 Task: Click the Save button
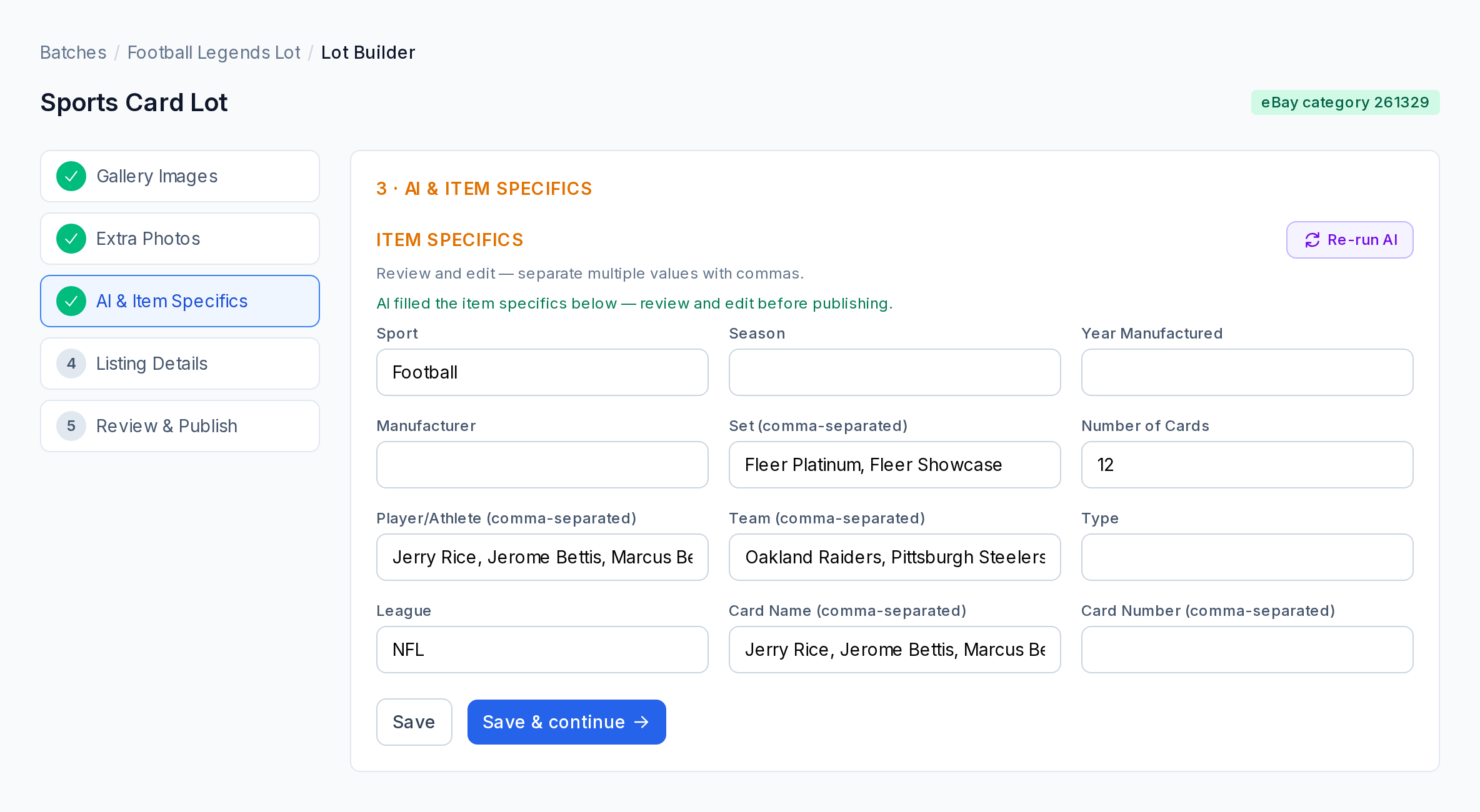coord(414,722)
